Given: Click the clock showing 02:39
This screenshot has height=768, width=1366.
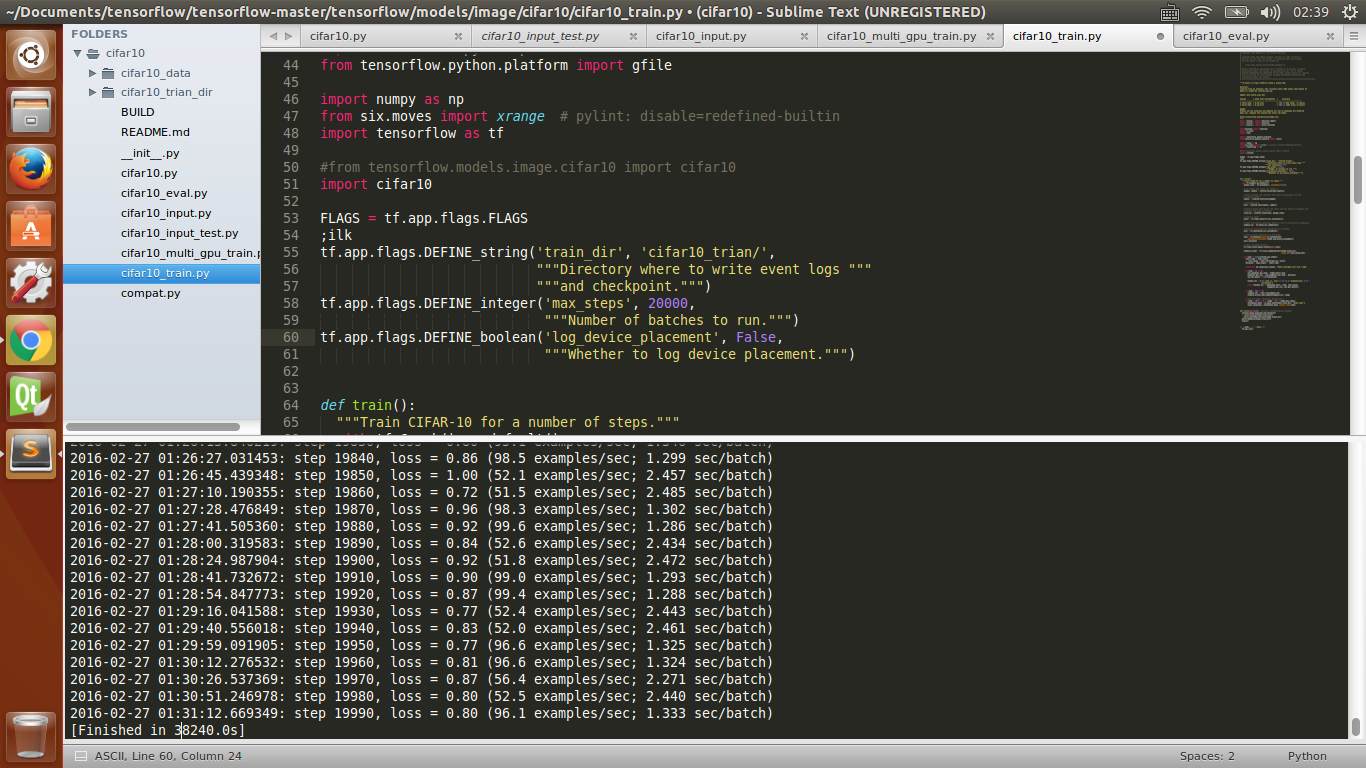Looking at the screenshot, I should coord(1310,12).
